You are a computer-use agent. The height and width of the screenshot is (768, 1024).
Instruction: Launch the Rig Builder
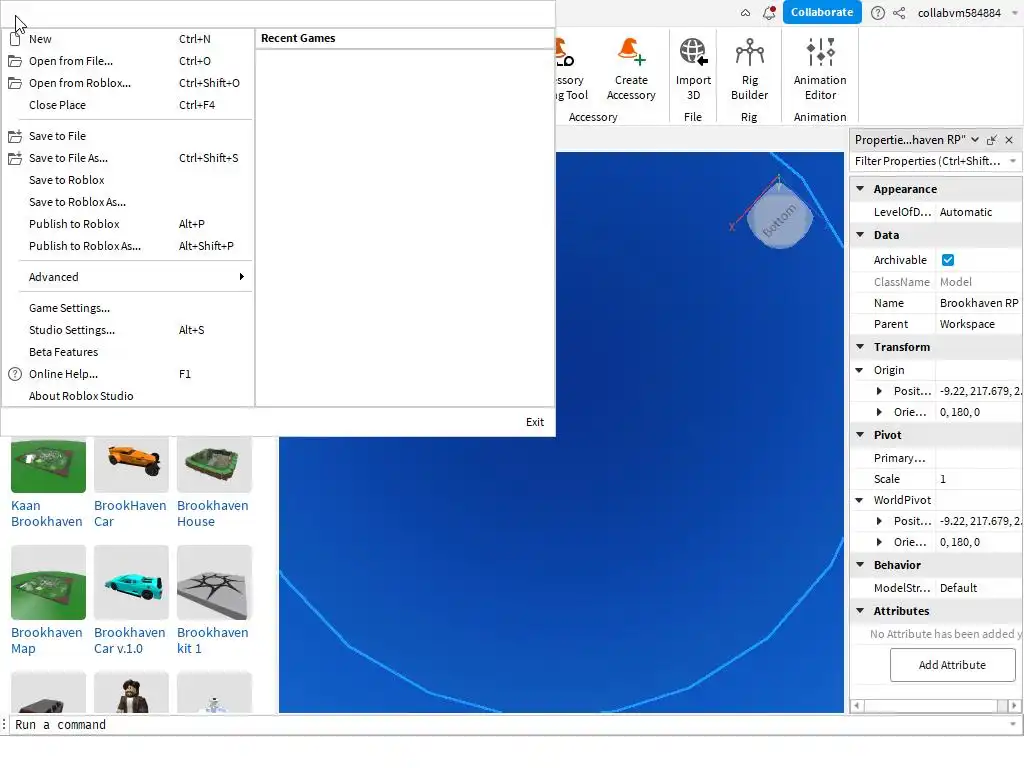click(749, 69)
